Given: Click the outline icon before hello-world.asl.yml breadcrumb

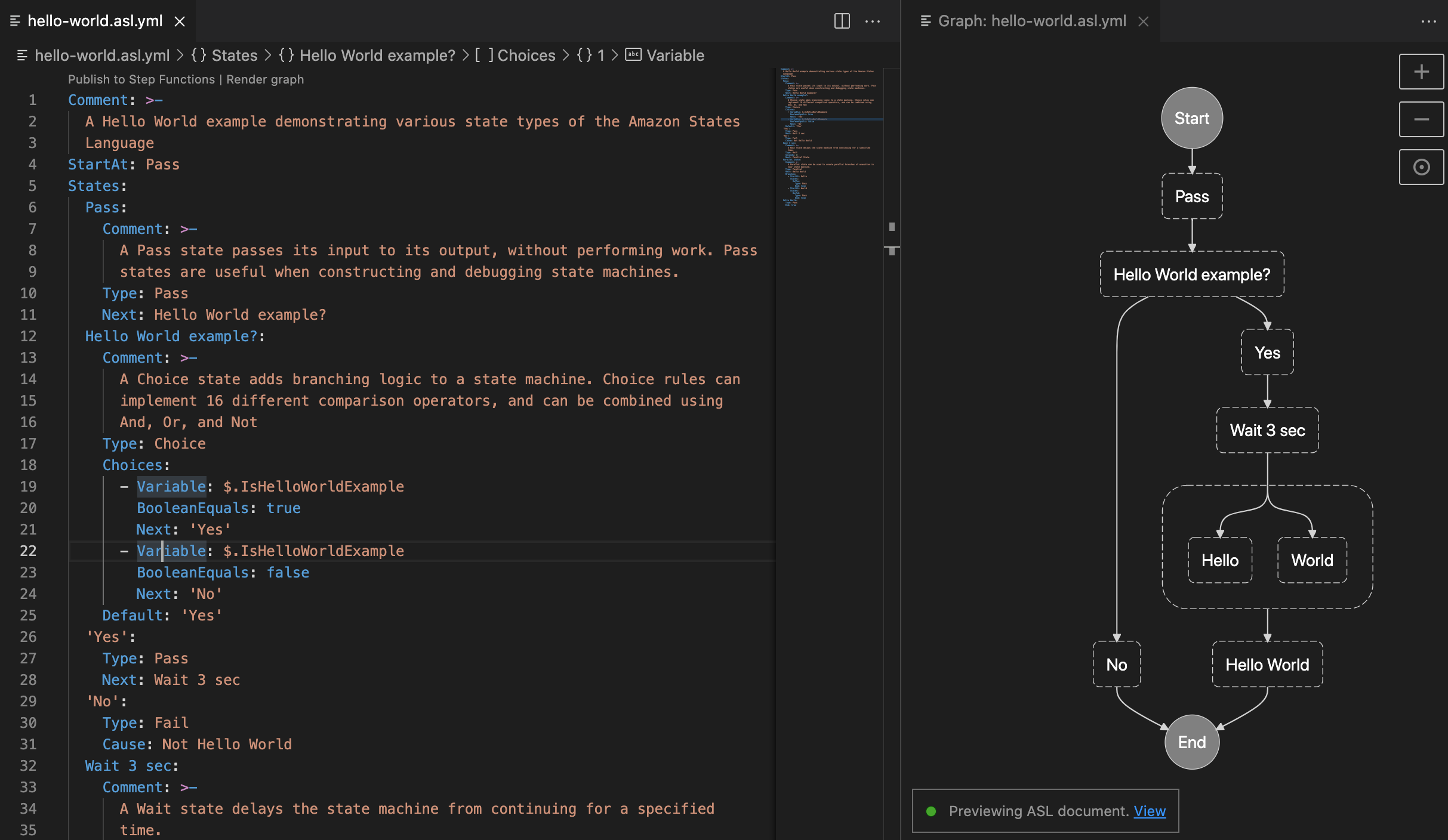Looking at the screenshot, I should point(22,55).
